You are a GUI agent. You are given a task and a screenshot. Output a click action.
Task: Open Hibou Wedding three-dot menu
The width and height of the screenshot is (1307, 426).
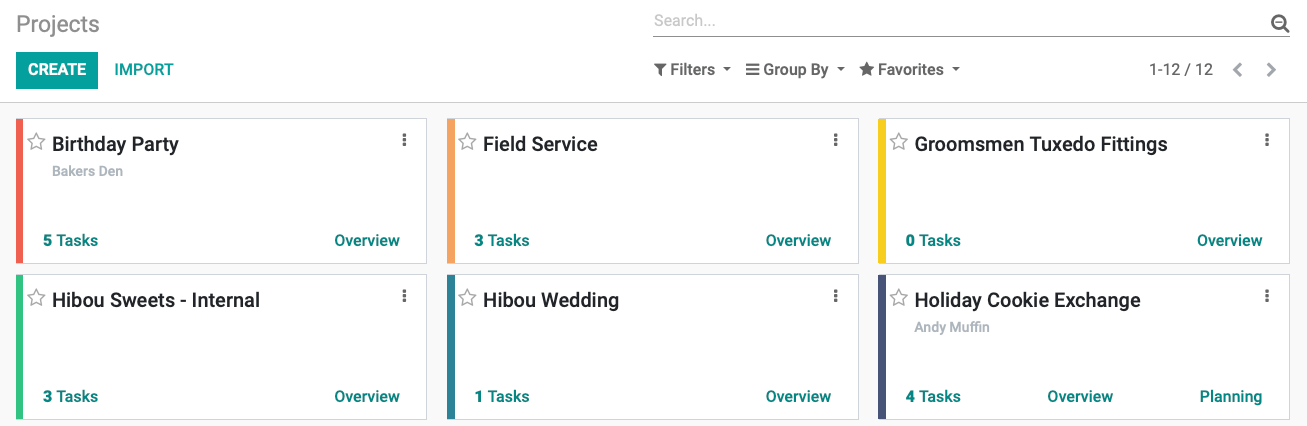835,296
